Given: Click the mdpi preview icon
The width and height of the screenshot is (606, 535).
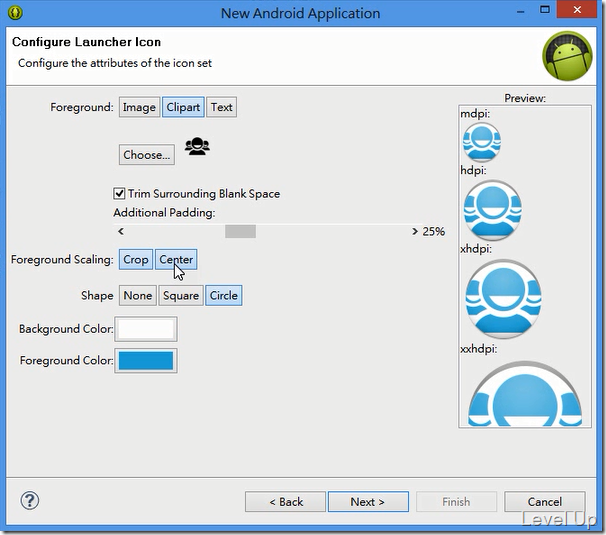Looking at the screenshot, I should point(482,142).
